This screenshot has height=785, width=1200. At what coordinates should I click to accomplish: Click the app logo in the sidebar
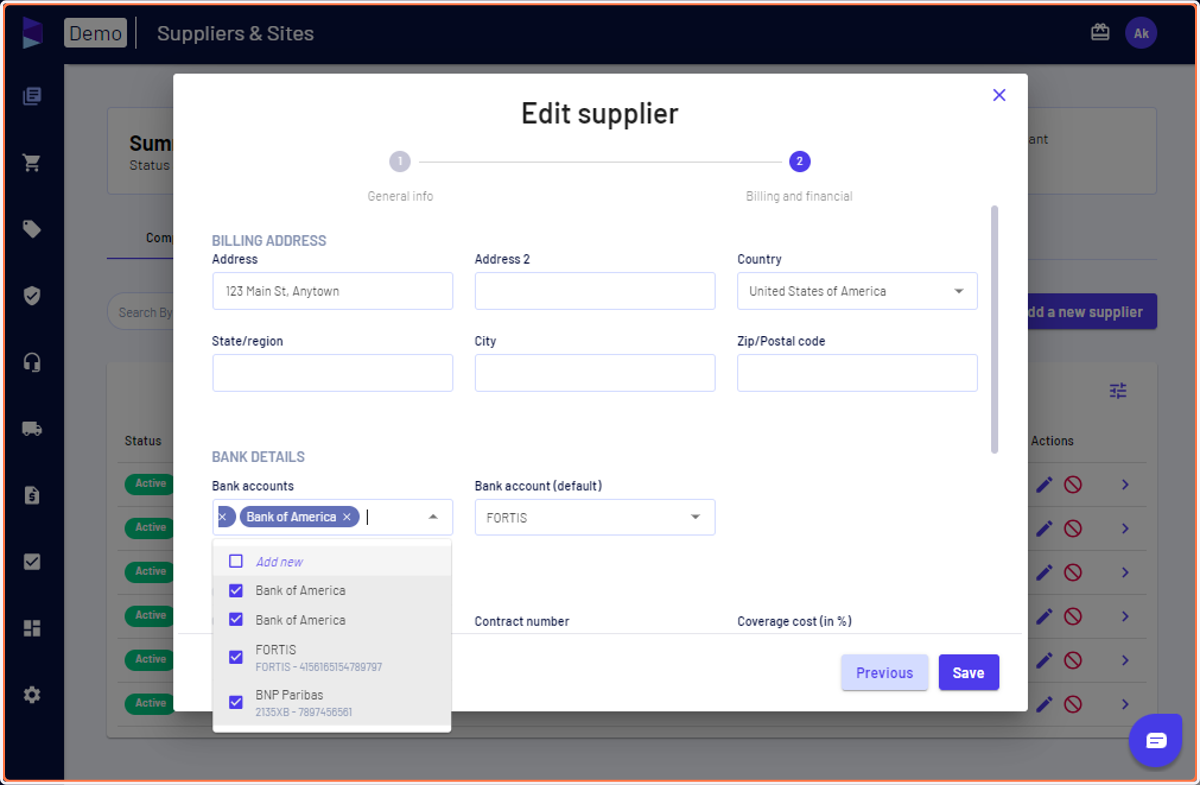point(32,32)
